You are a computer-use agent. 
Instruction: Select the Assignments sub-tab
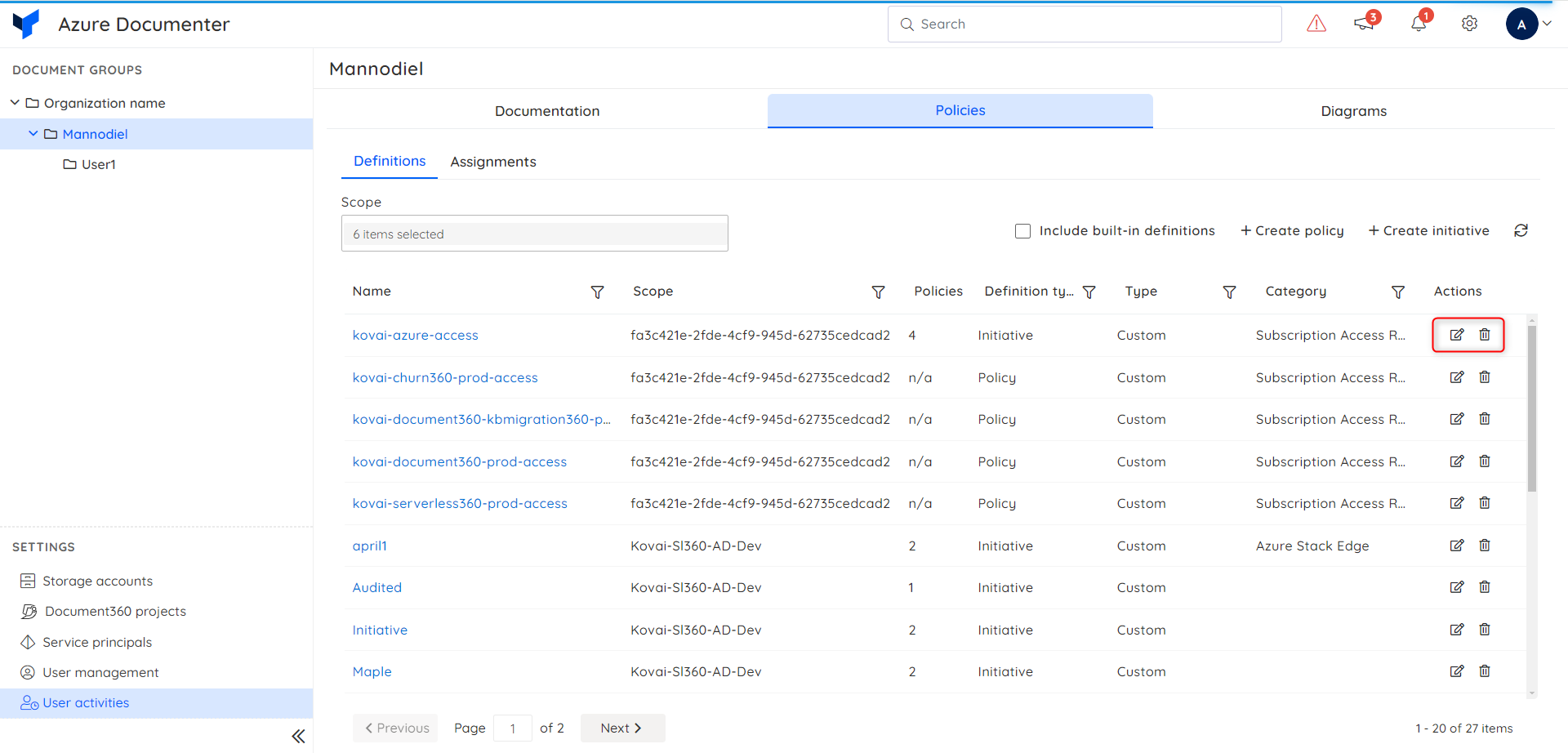(493, 162)
